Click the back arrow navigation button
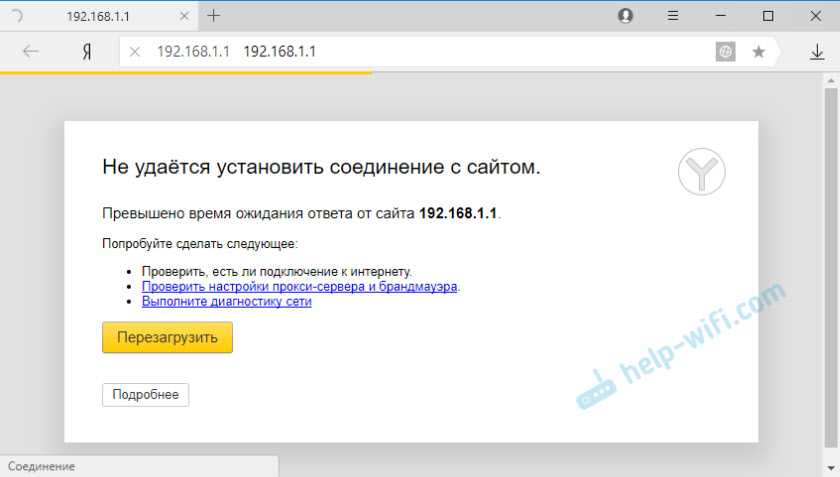Image resolution: width=840 pixels, height=477 pixels. [x=30, y=52]
